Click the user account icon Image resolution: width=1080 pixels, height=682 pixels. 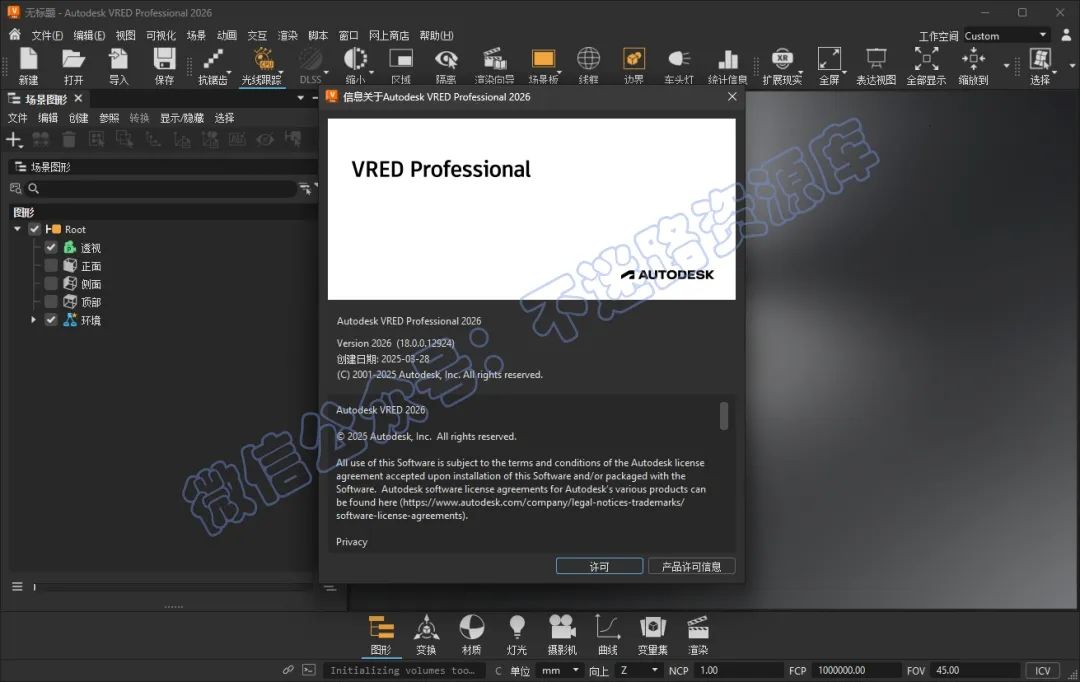1066,34
